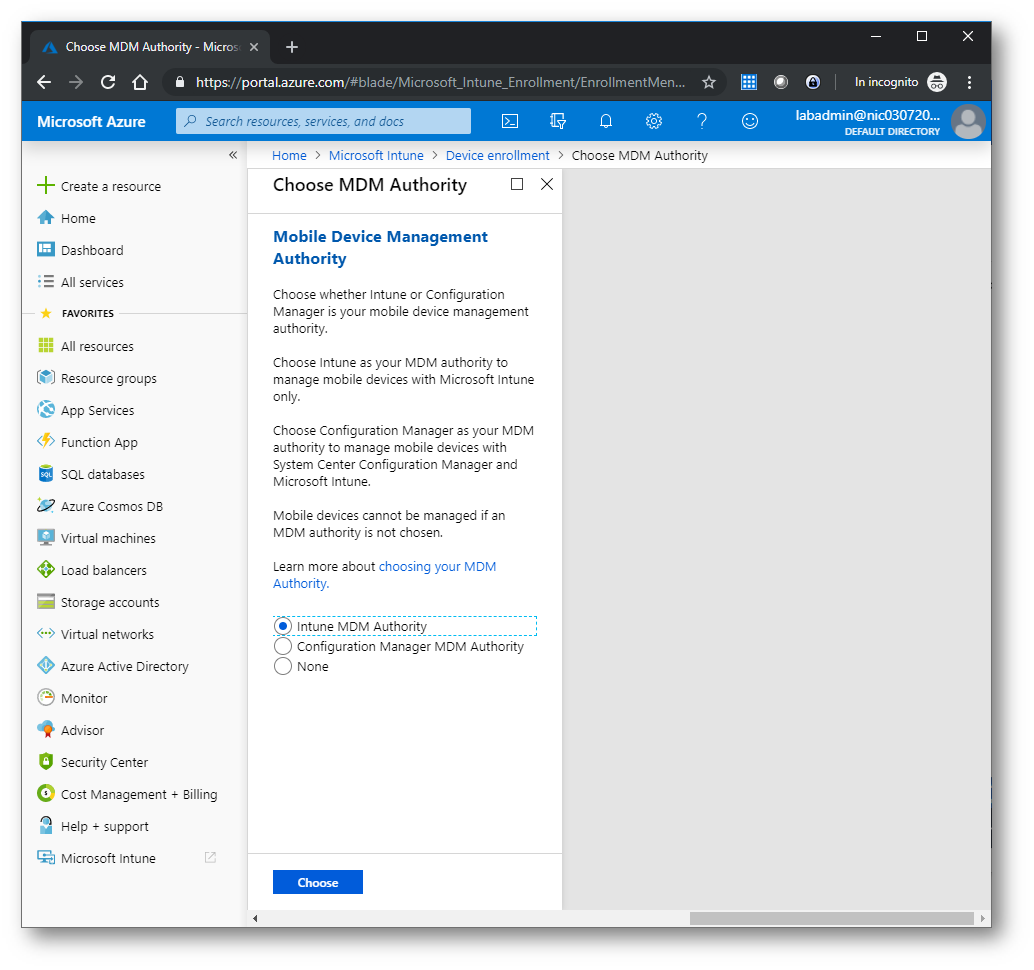Open the Microsoft Intune sidebar item
The height and width of the screenshot is (970, 1034).
(107, 858)
